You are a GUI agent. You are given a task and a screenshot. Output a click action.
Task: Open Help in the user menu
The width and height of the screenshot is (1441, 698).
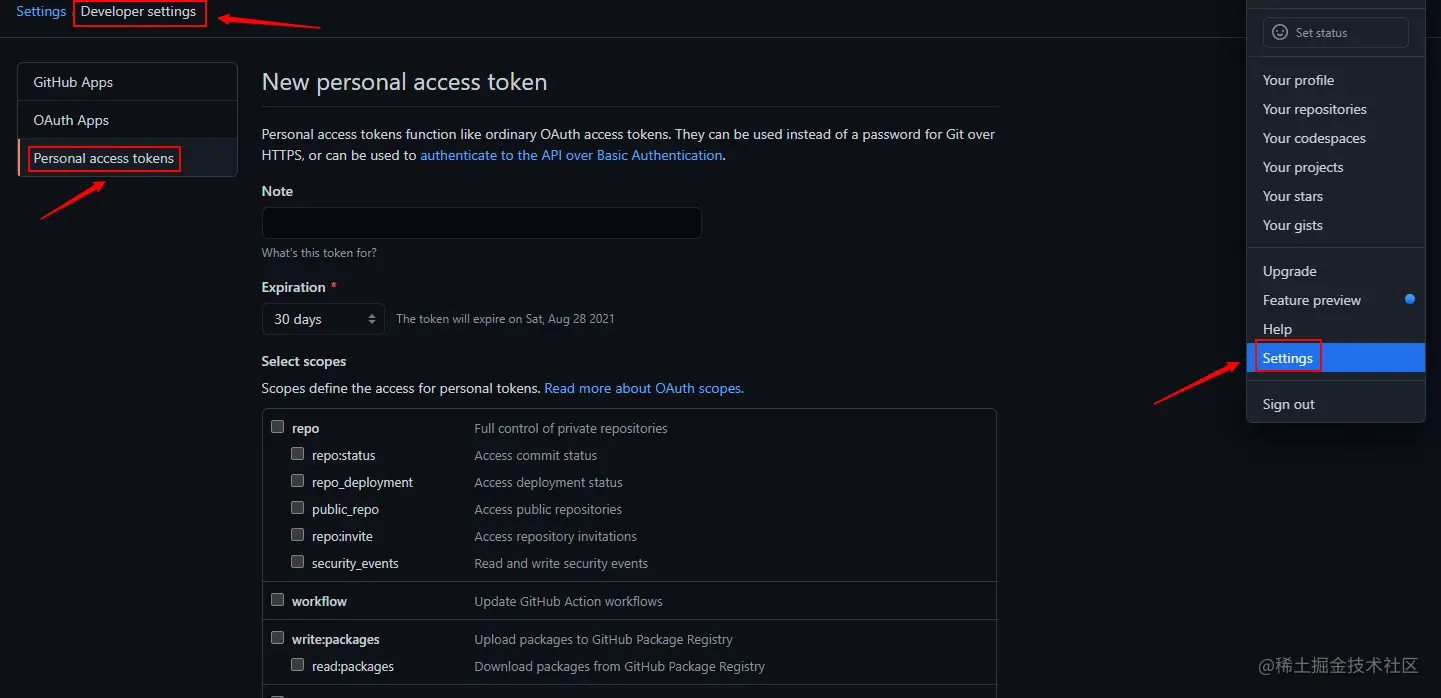[x=1336, y=329]
